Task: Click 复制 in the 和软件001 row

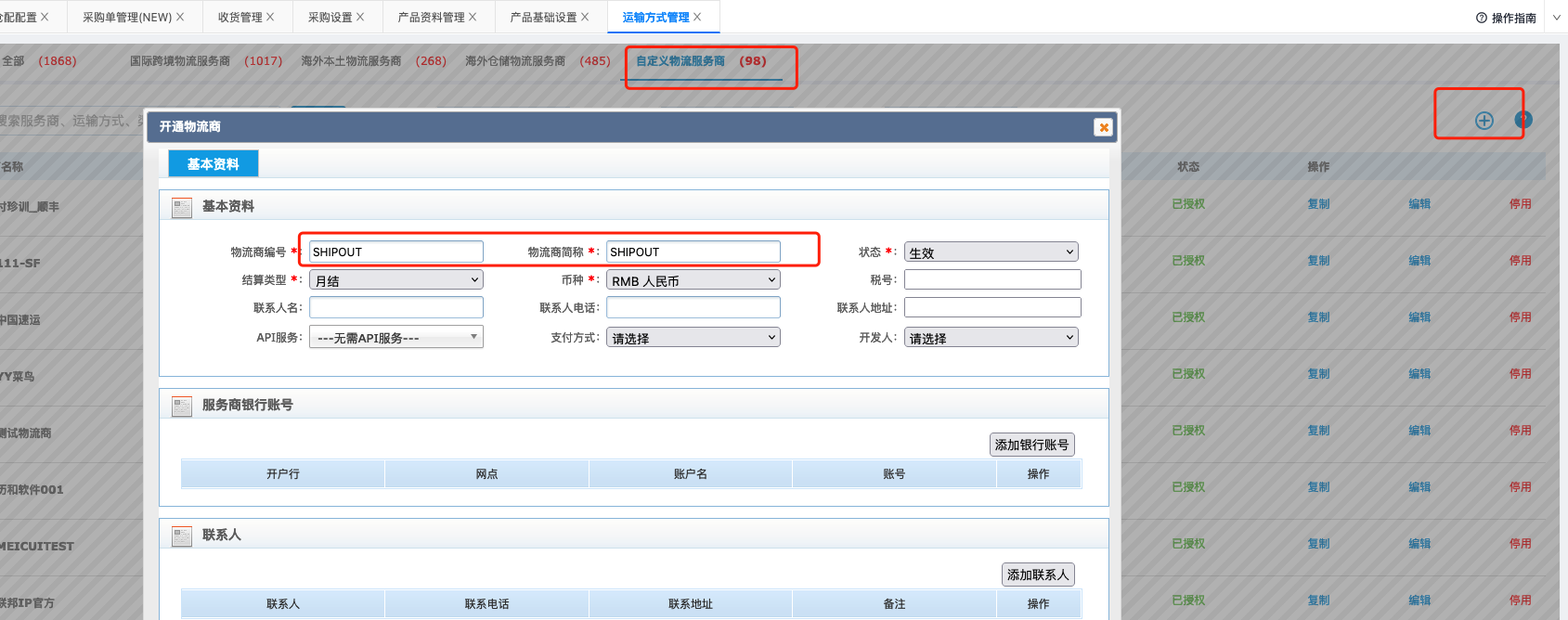Action: [x=1318, y=487]
